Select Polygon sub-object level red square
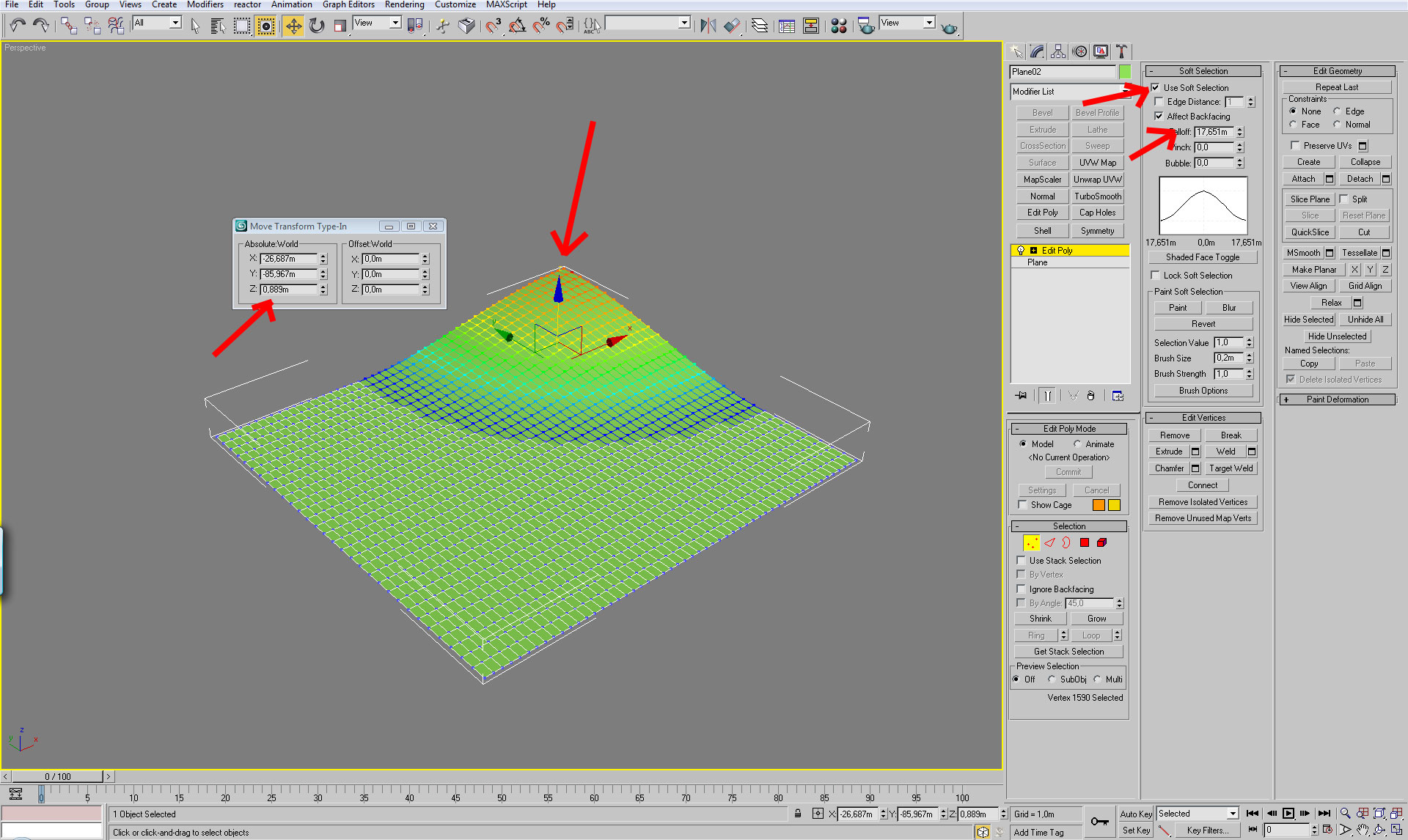The image size is (1408, 840). (1084, 543)
